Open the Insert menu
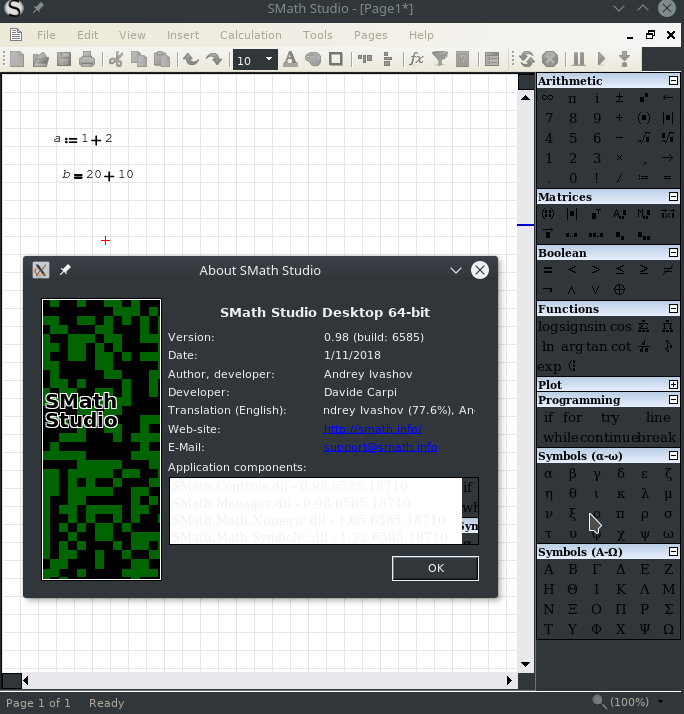 183,35
